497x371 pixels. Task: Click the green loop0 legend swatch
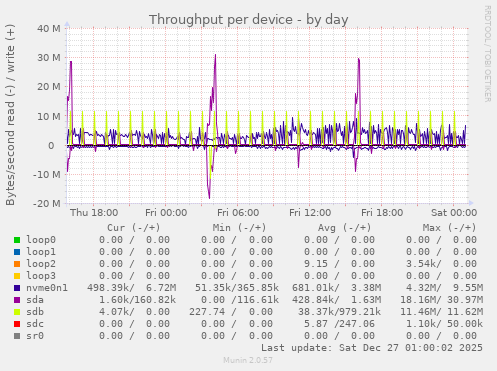point(17,240)
